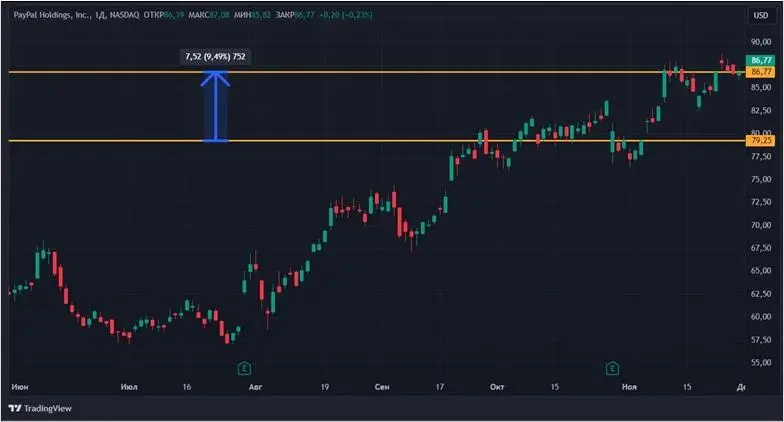The image size is (784, 422).
Task: Click the green 86,77 current price label
Action: [x=760, y=60]
